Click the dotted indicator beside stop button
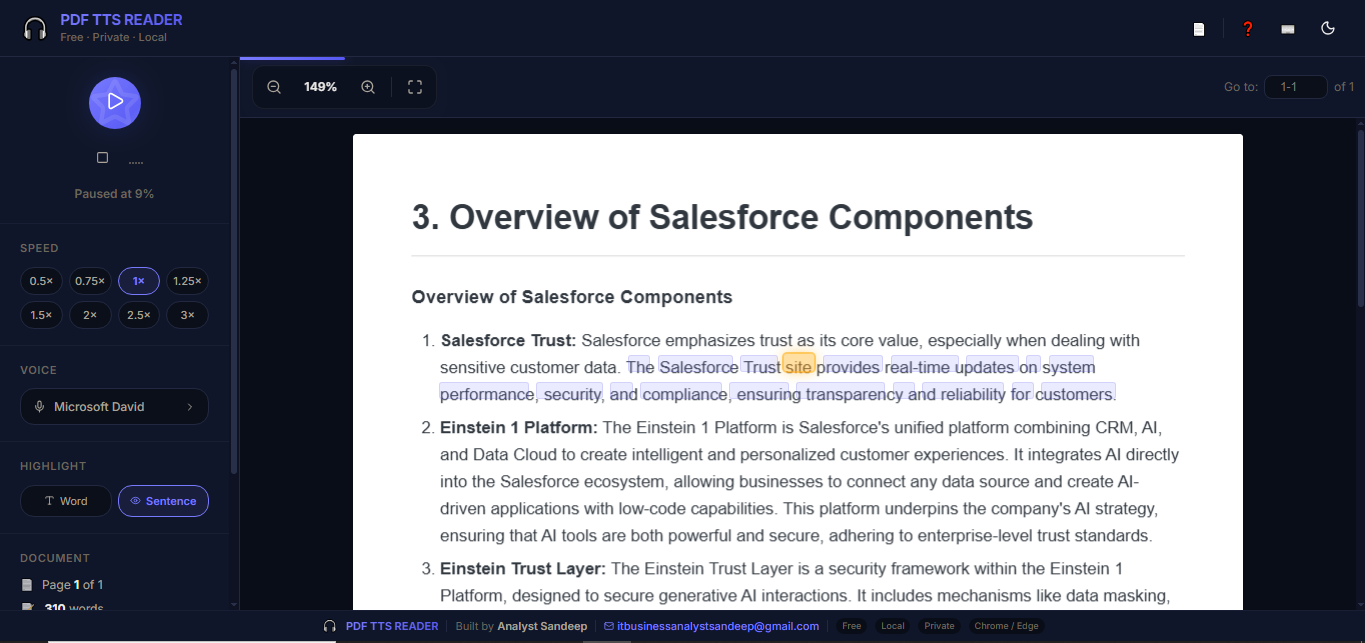This screenshot has width=1365, height=643. [x=136, y=162]
